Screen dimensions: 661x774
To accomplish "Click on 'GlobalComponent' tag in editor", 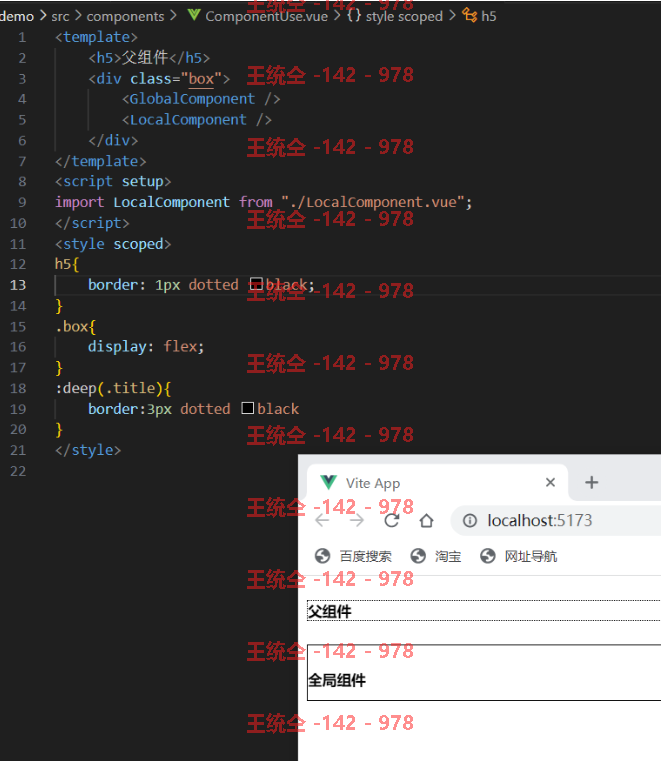I will click(x=192, y=99).
